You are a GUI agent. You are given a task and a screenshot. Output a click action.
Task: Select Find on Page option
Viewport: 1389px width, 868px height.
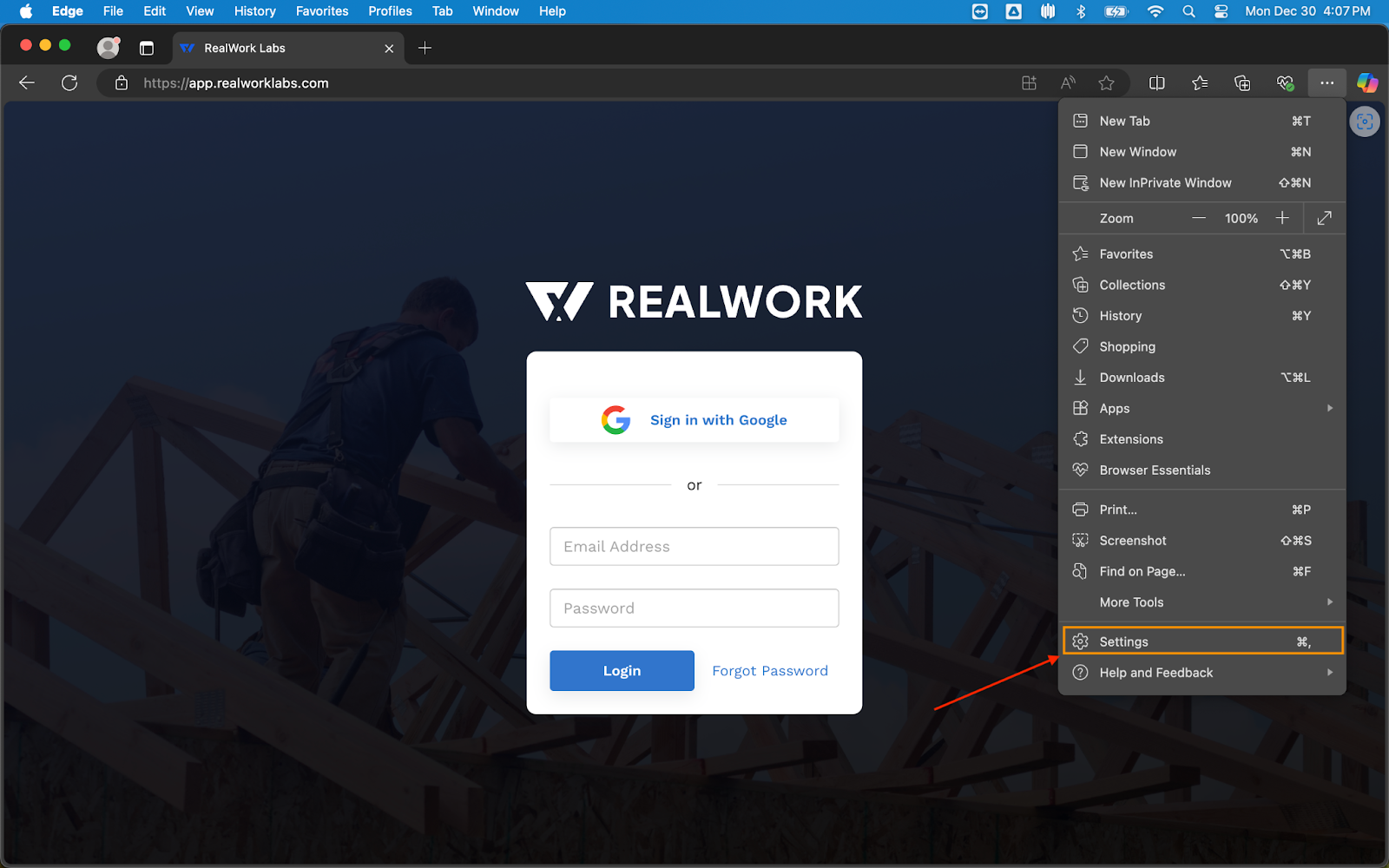1202,571
